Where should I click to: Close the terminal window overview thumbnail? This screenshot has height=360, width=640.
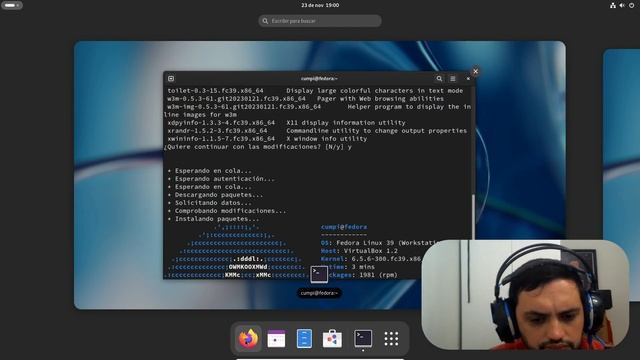coord(476,71)
